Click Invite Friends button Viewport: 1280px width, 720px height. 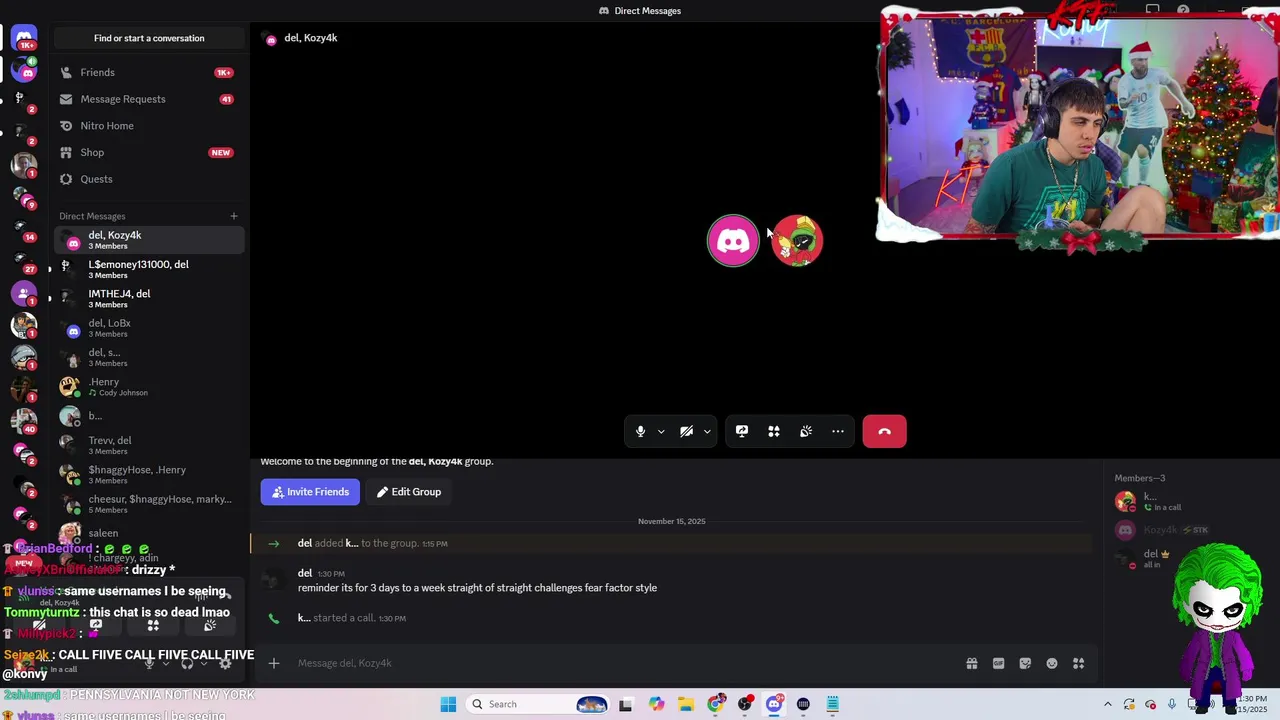(x=310, y=492)
